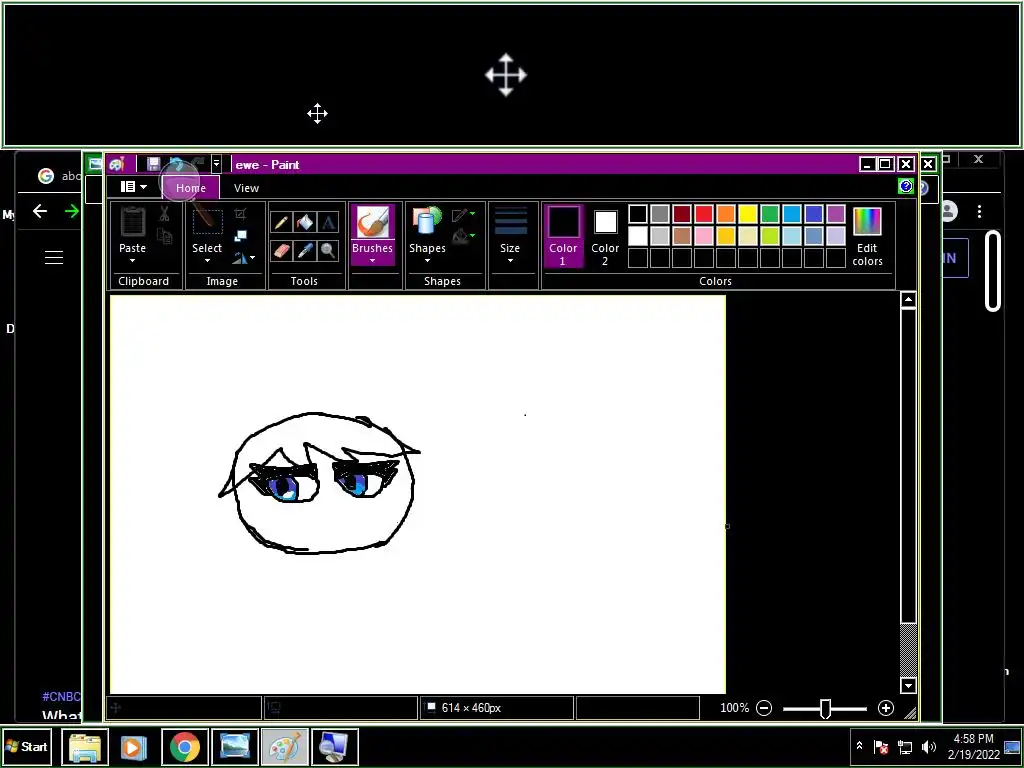Activate the Color 2 button
Screen dimensions: 1024x768
pos(605,236)
